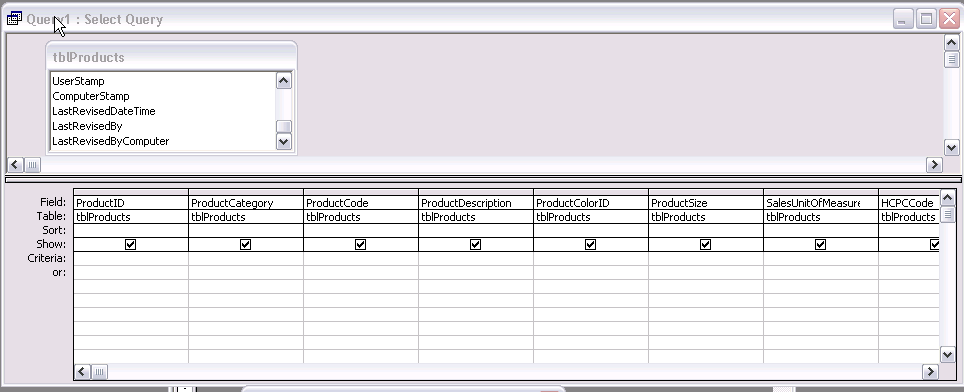Click column selector bar above ProductSize

[706, 192]
